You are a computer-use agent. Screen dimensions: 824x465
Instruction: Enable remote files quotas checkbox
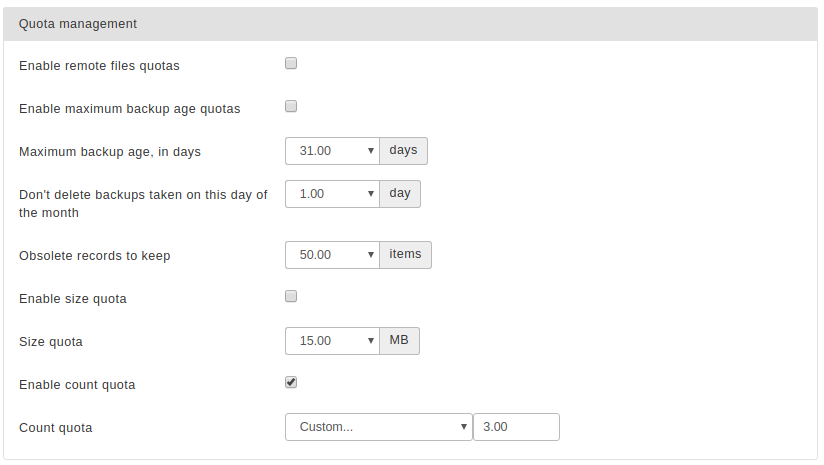point(291,64)
